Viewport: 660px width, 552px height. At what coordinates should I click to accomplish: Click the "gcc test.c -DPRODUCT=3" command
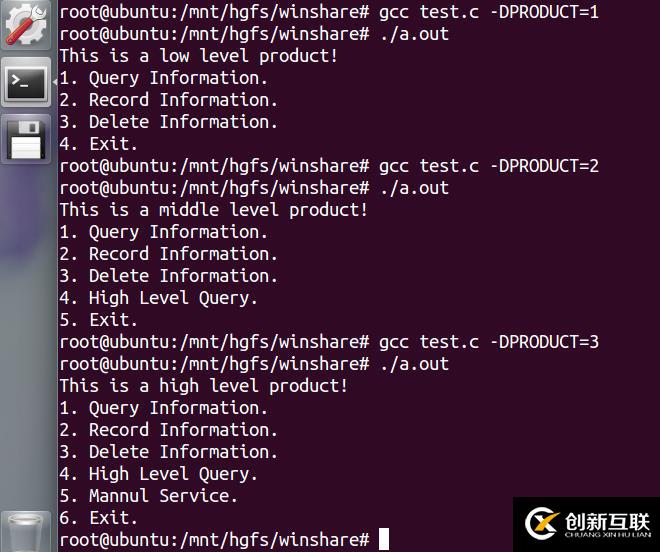[x=488, y=342]
